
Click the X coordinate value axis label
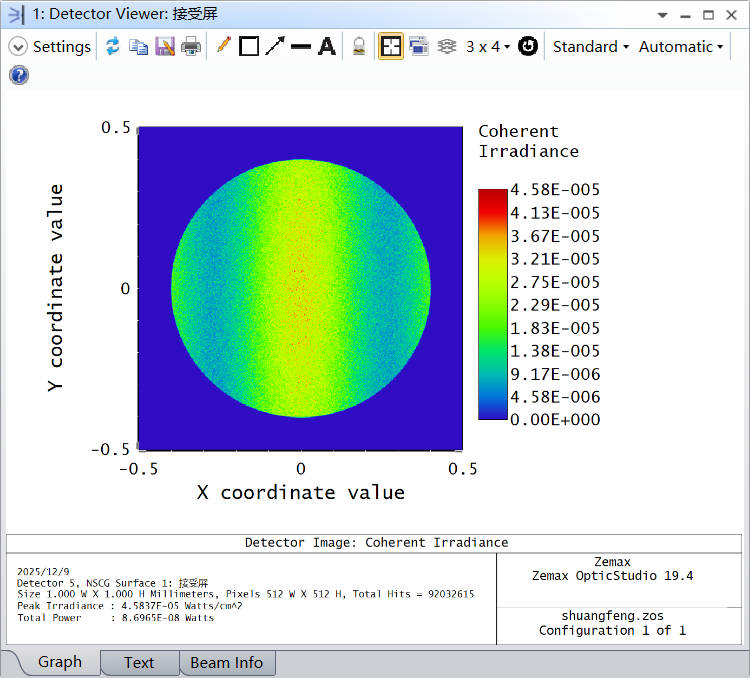pos(301,493)
